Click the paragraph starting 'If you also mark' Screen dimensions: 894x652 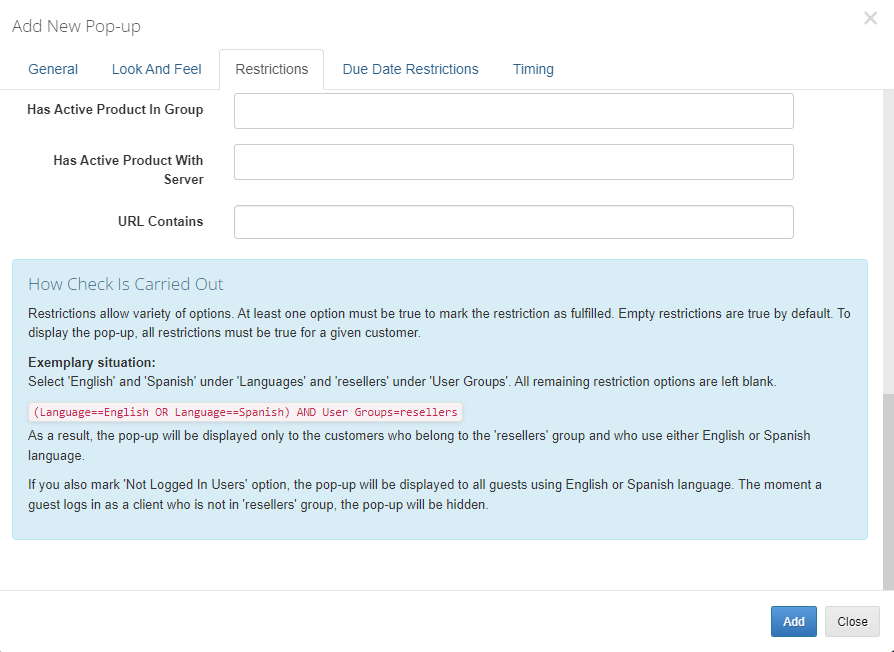pyautogui.click(x=425, y=495)
